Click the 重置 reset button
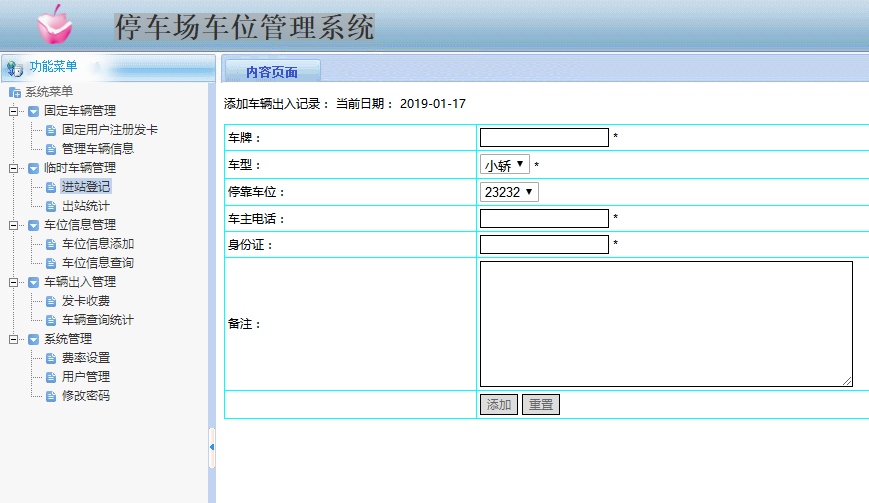 tap(541, 404)
